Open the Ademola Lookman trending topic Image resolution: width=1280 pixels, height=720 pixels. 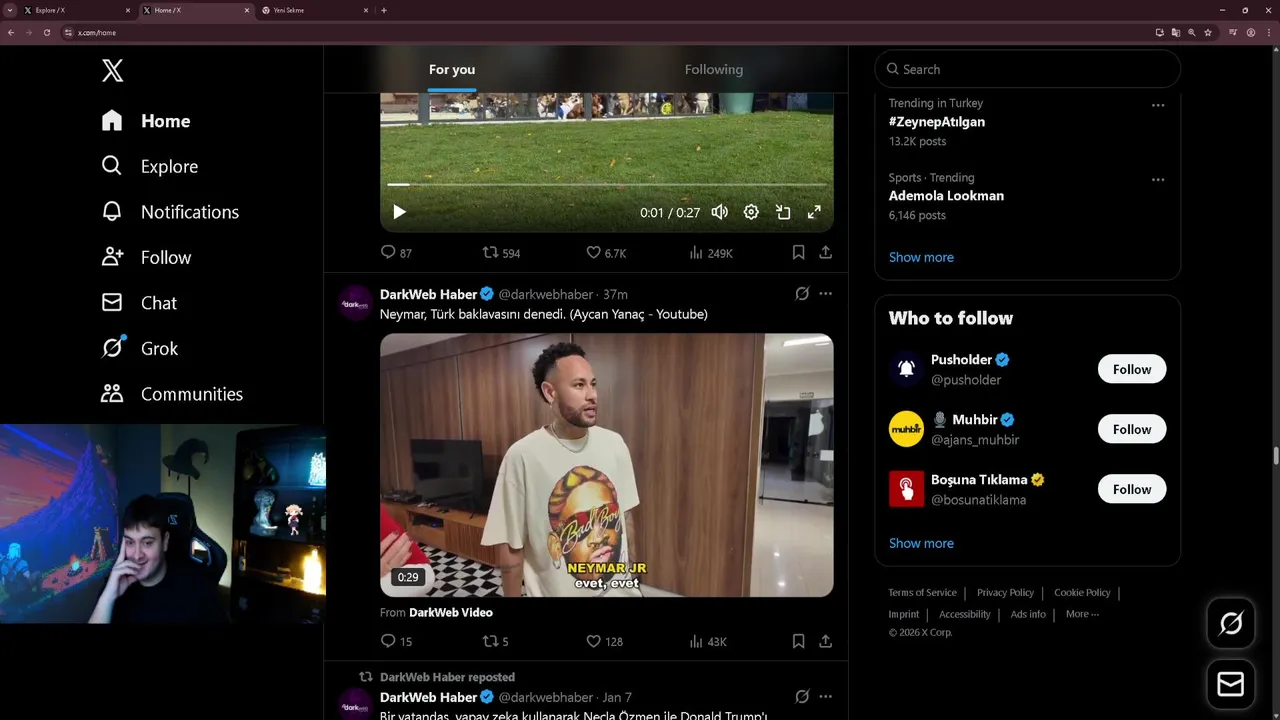click(946, 196)
